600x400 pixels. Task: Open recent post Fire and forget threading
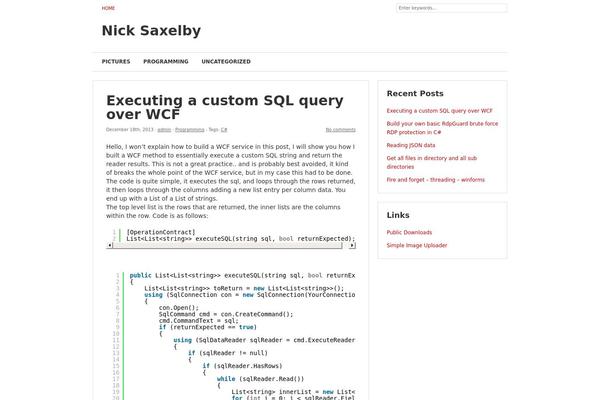point(435,180)
